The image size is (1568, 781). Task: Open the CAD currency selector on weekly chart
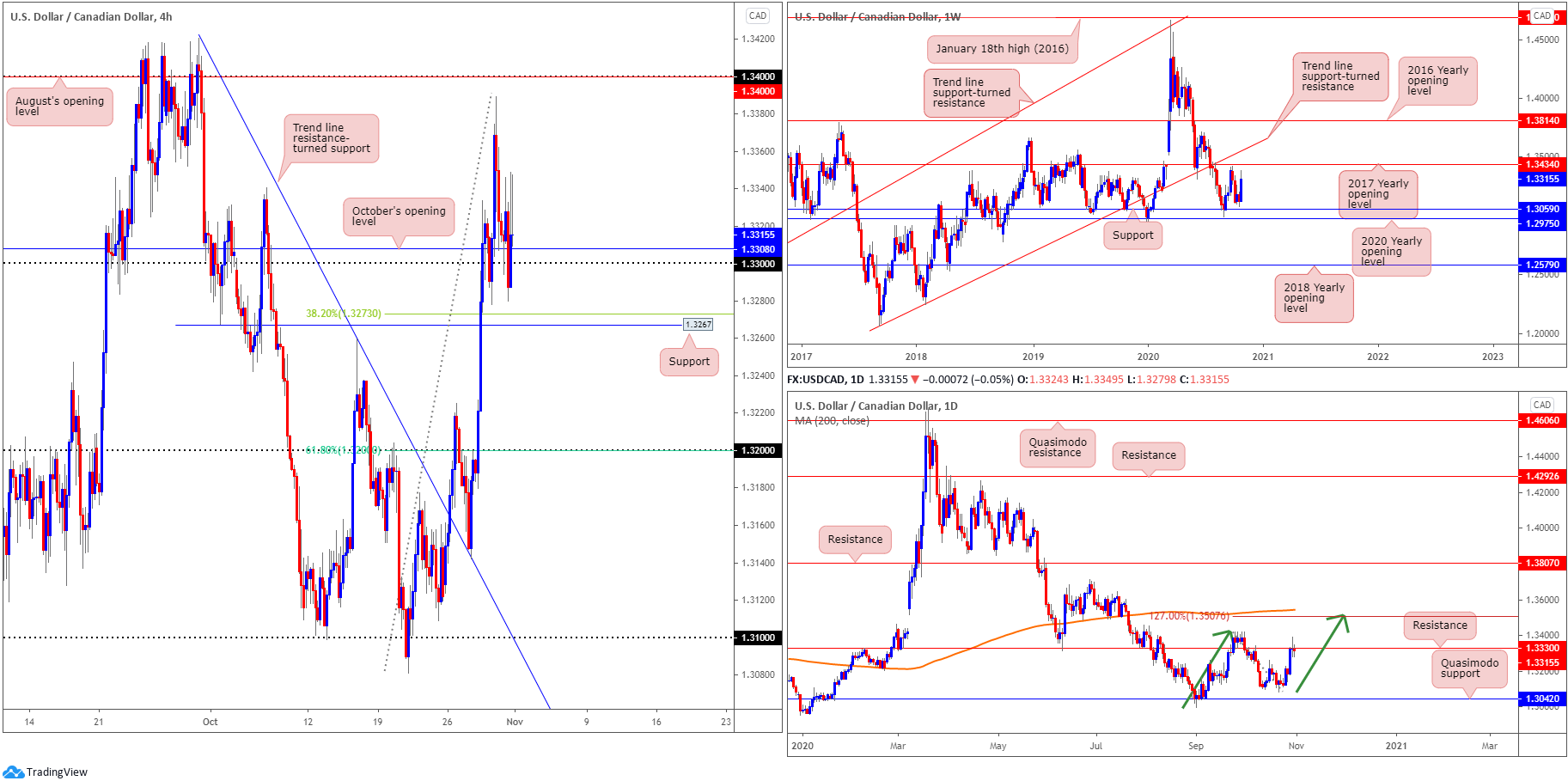coord(1541,15)
